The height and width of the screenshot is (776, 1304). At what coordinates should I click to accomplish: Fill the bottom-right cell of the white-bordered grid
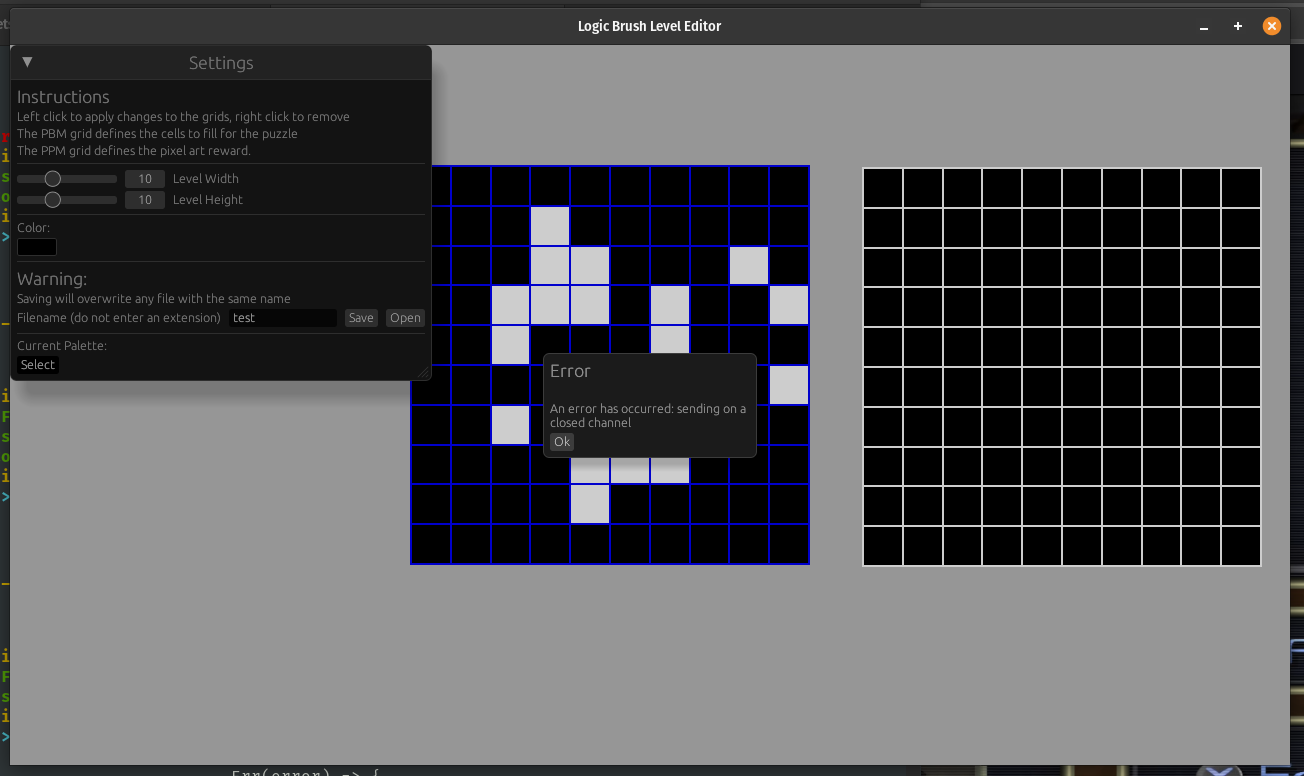(x=1241, y=546)
